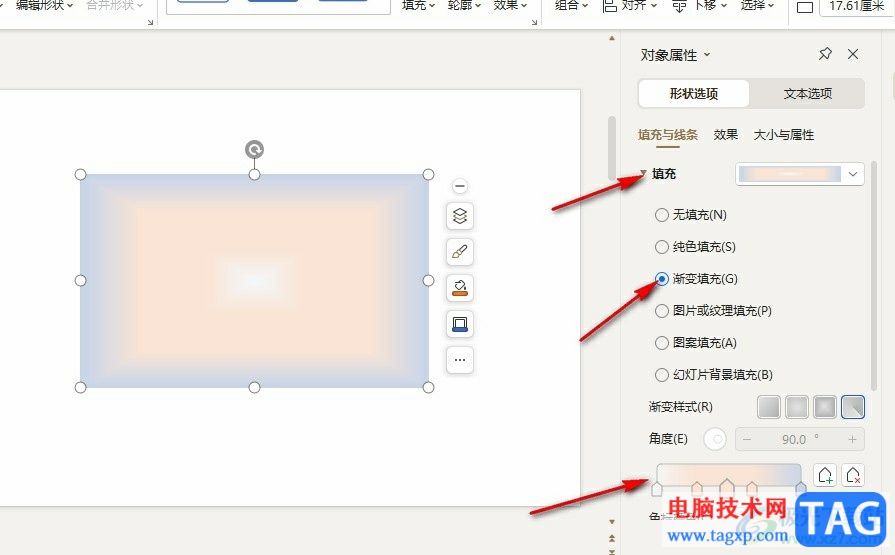
Task: Click the properties panel vertical scrollbar
Action: (x=873, y=276)
